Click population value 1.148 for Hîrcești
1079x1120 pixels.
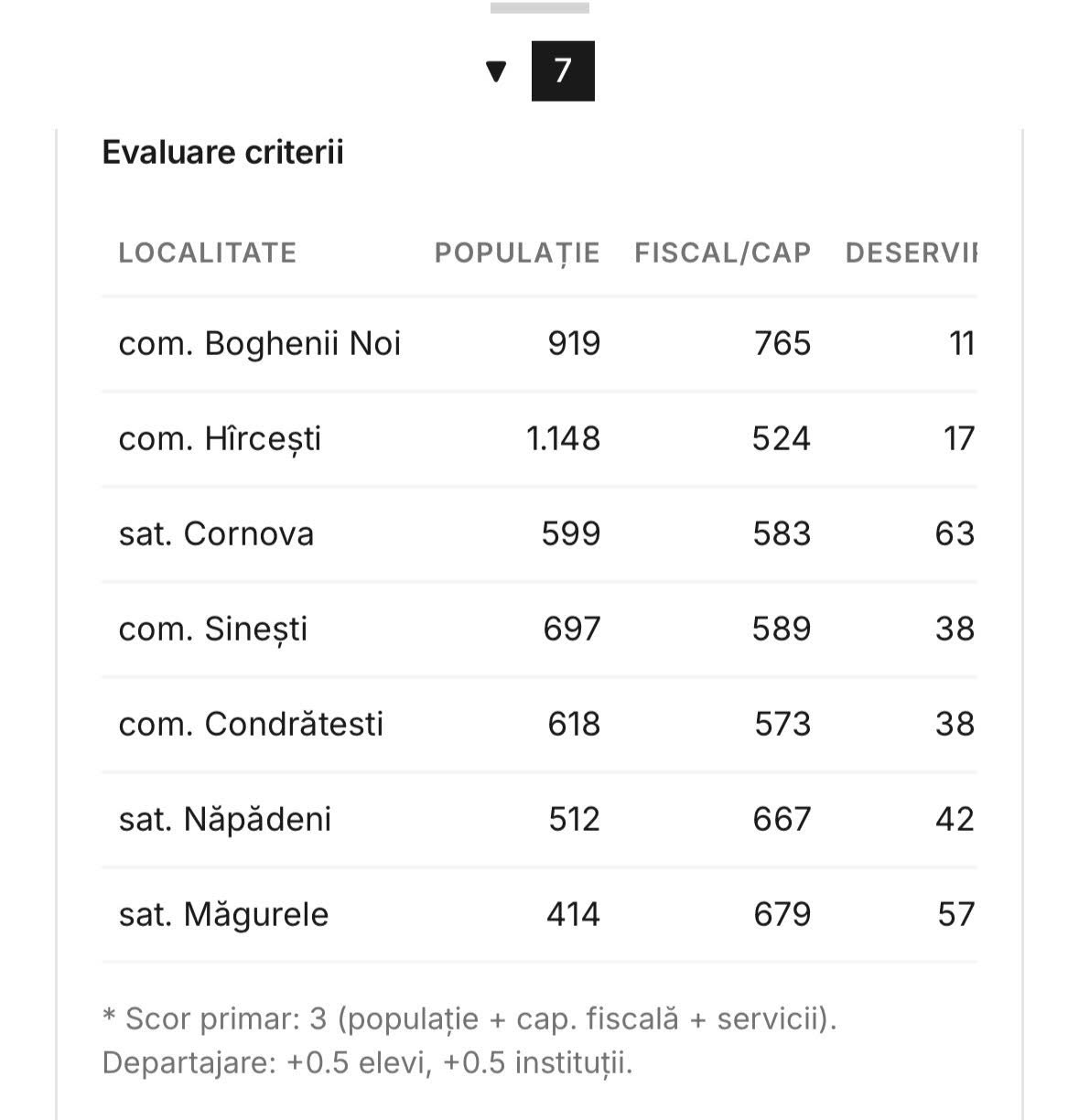[563, 438]
